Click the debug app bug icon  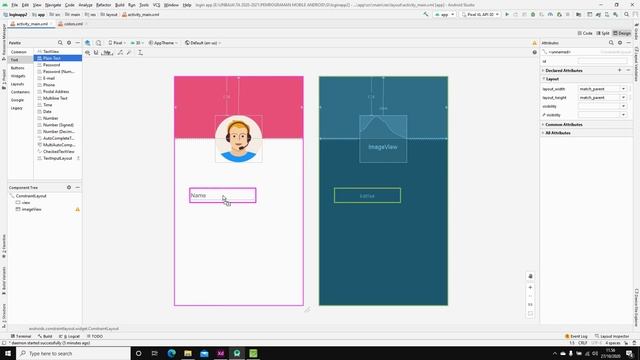[533, 14]
